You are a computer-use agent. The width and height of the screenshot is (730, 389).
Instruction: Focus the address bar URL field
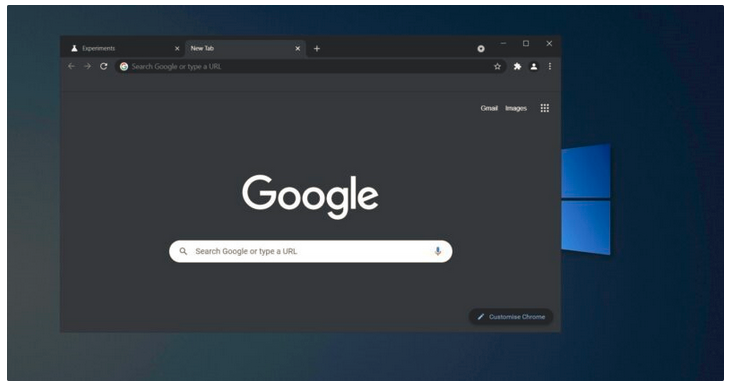click(311, 67)
